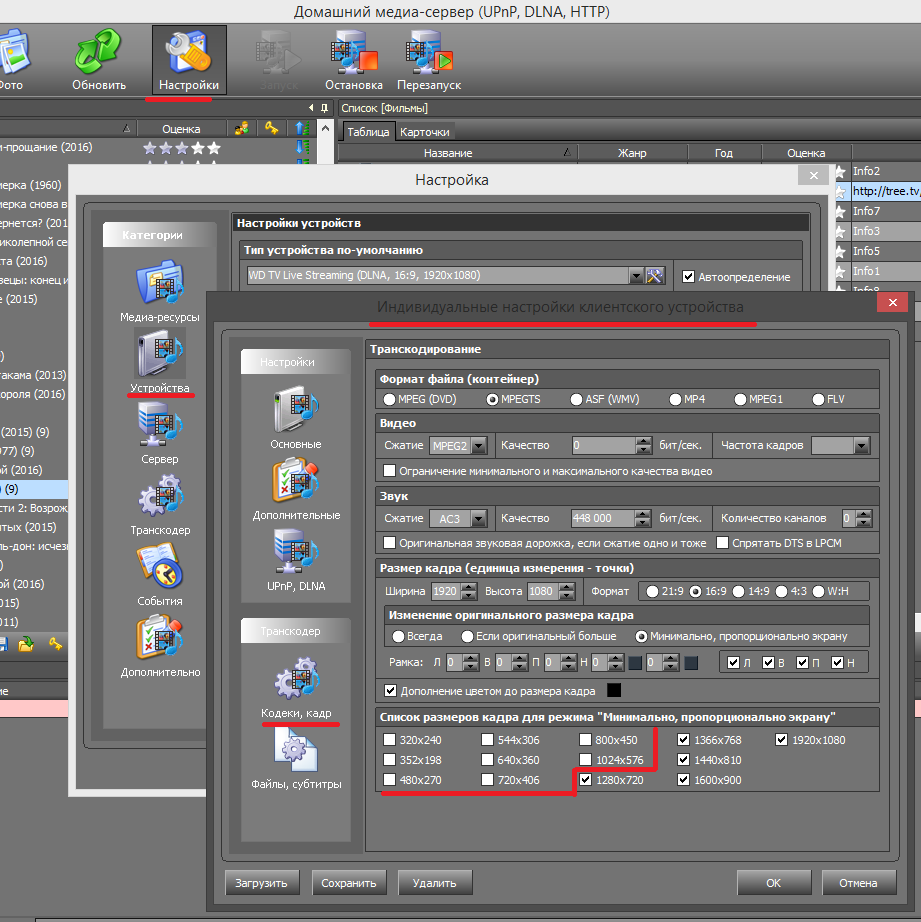Click the Обновить toolbar icon
This screenshot has width=921, height=922.
click(99, 54)
